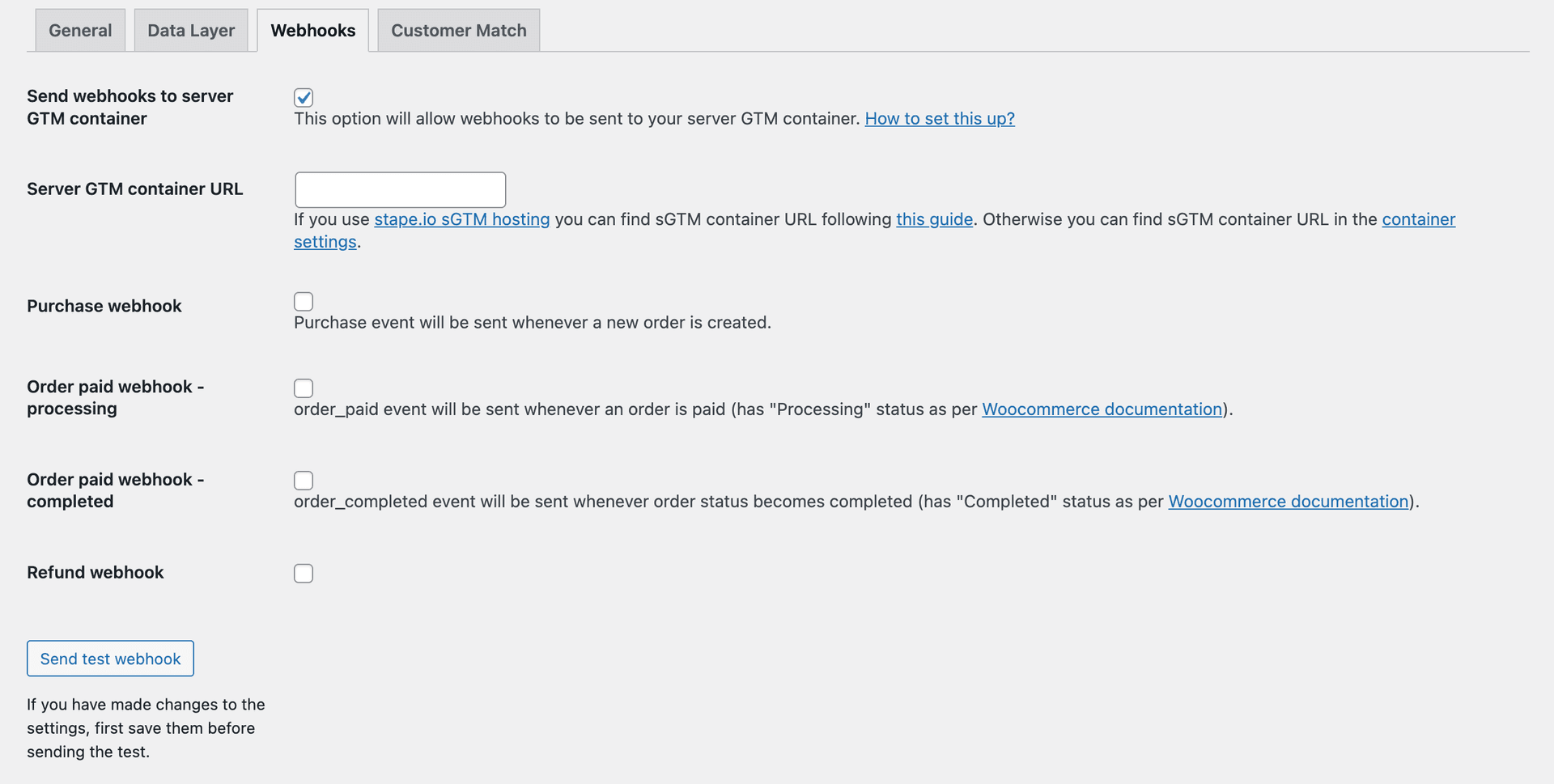Open 'this guide' for finding the container URL
This screenshot has width=1554, height=784.
click(934, 219)
